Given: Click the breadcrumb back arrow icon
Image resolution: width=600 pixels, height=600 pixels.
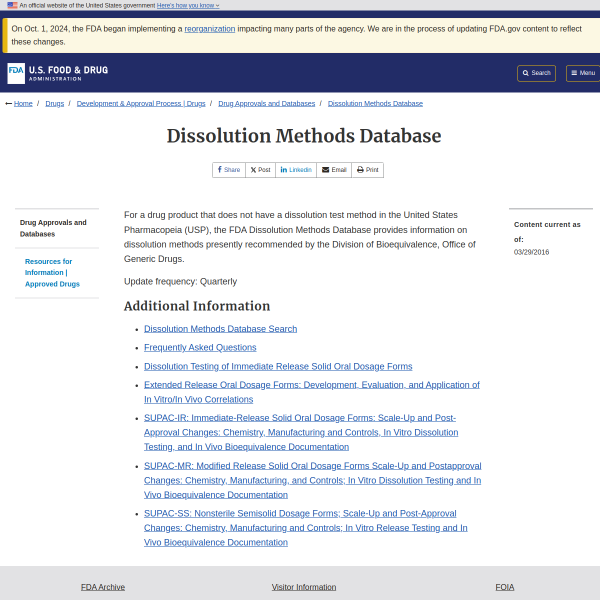Looking at the screenshot, I should pyautogui.click(x=8, y=104).
